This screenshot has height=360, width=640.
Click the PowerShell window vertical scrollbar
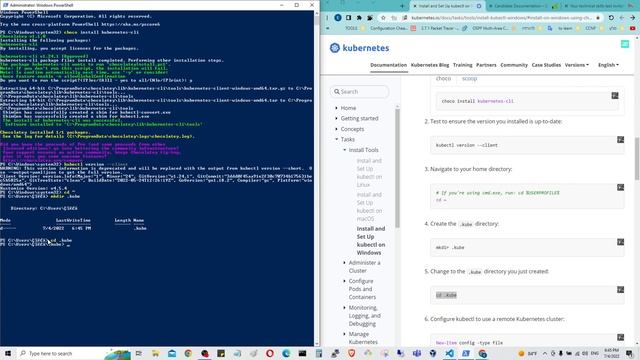(317, 178)
